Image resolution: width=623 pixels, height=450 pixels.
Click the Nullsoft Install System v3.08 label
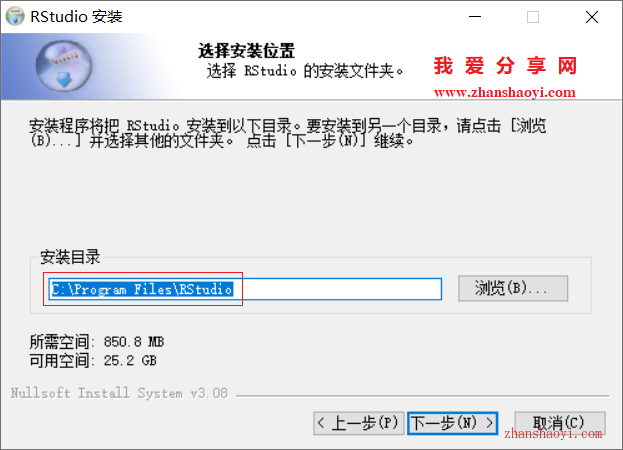tap(119, 393)
